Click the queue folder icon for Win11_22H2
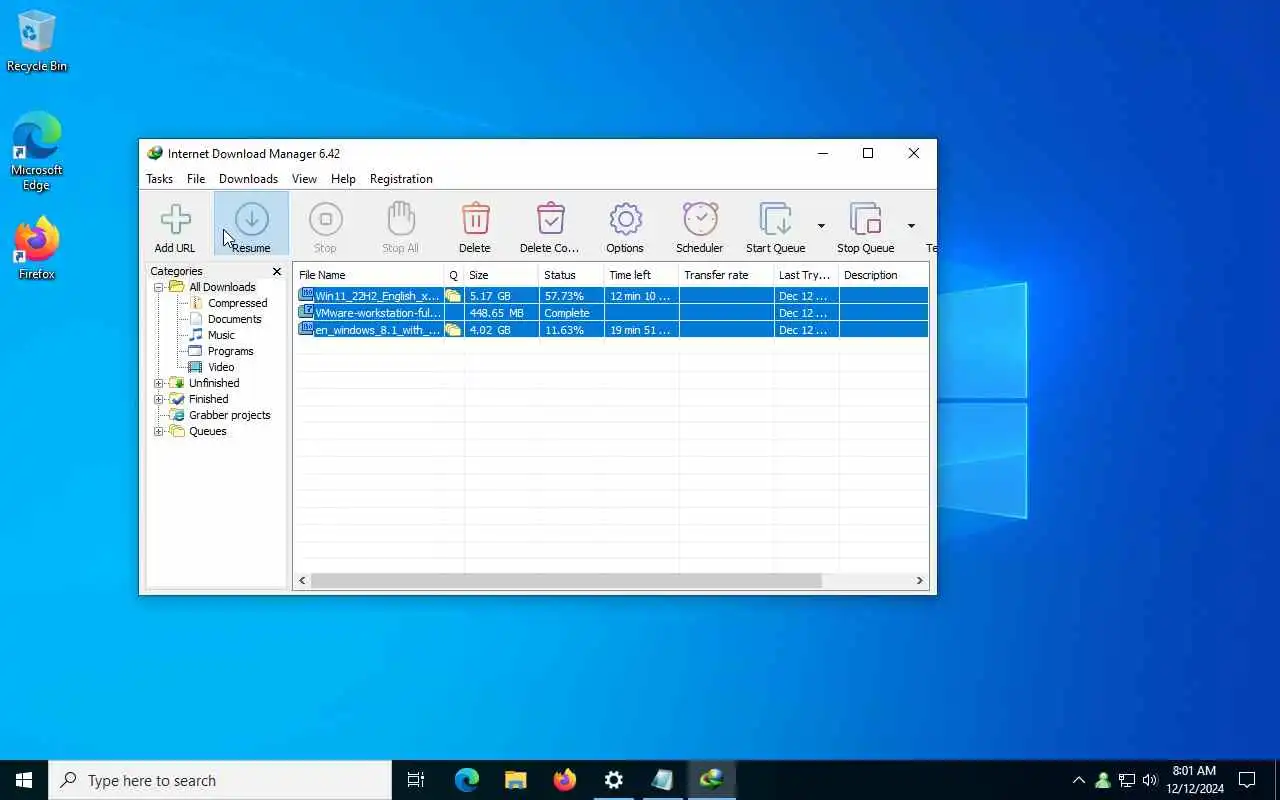Screen dimensions: 1280x800 (454, 296)
